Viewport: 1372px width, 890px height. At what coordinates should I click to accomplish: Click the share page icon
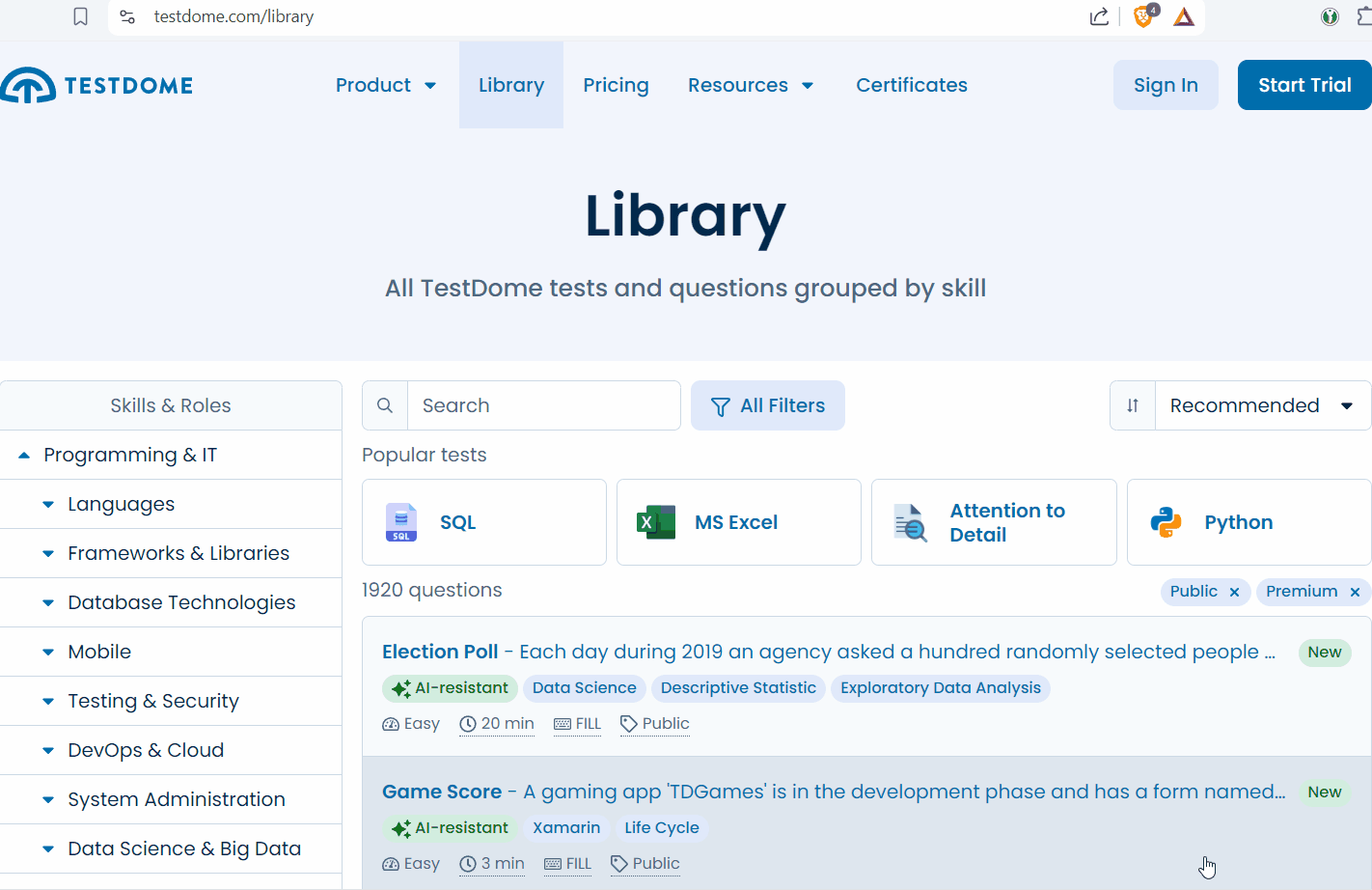tap(1099, 16)
